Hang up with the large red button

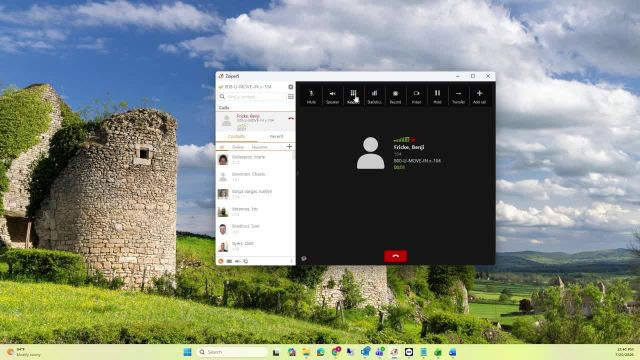396,256
